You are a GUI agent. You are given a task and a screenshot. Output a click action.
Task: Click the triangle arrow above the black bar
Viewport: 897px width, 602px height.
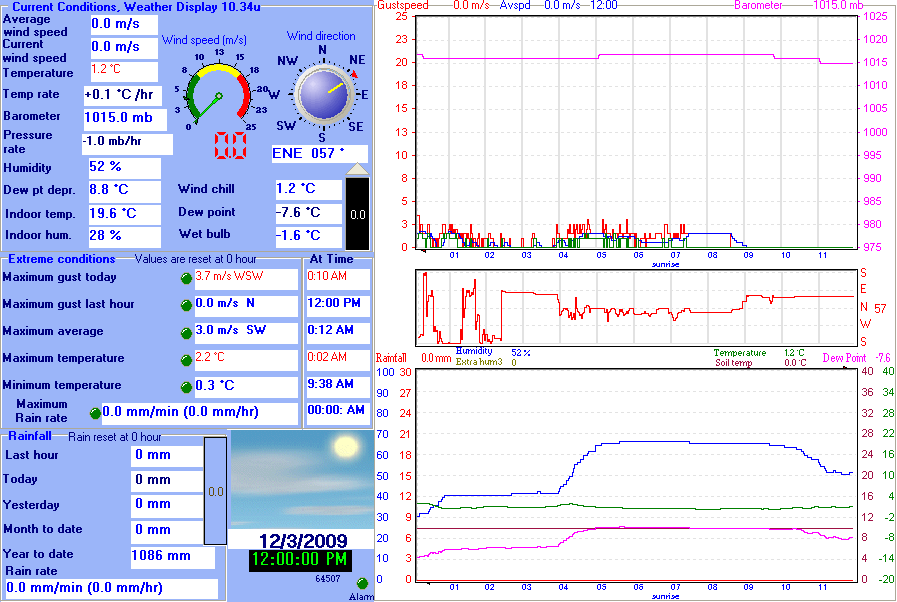pos(357,170)
